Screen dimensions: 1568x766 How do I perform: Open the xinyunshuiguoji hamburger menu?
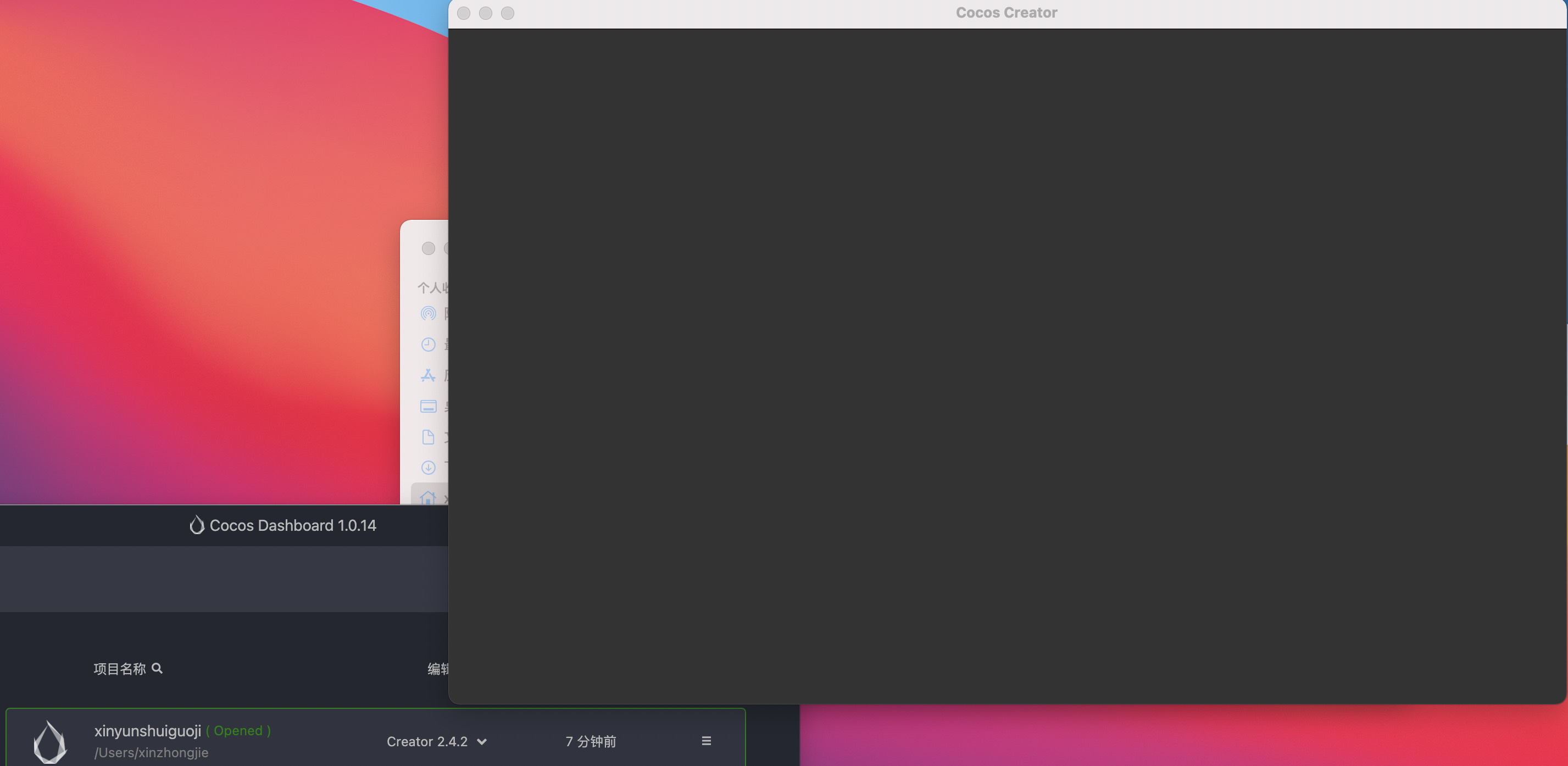(x=706, y=741)
